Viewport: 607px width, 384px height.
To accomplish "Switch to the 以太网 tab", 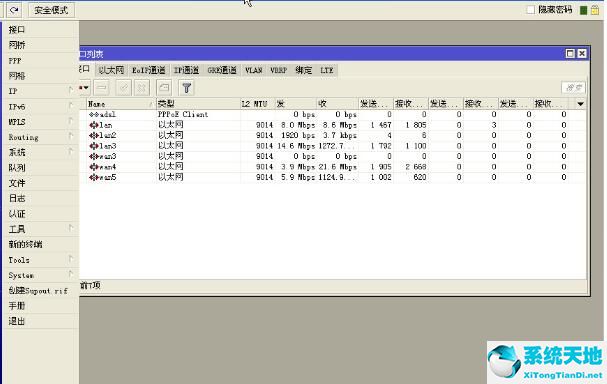I will pos(111,70).
